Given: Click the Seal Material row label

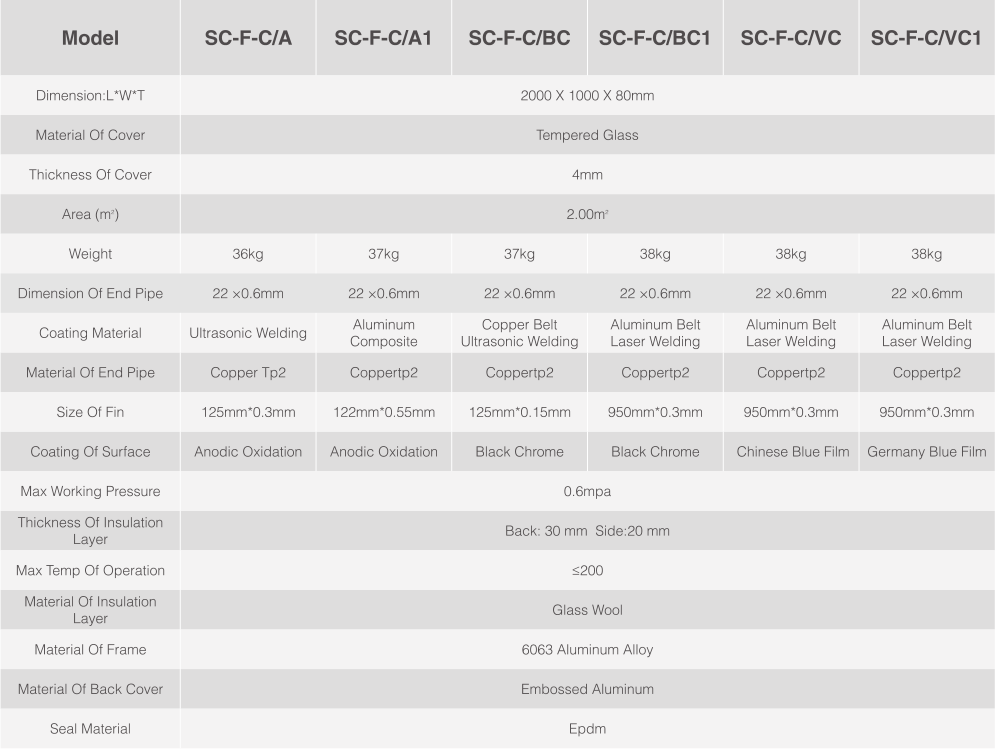Looking at the screenshot, I should (x=90, y=729).
